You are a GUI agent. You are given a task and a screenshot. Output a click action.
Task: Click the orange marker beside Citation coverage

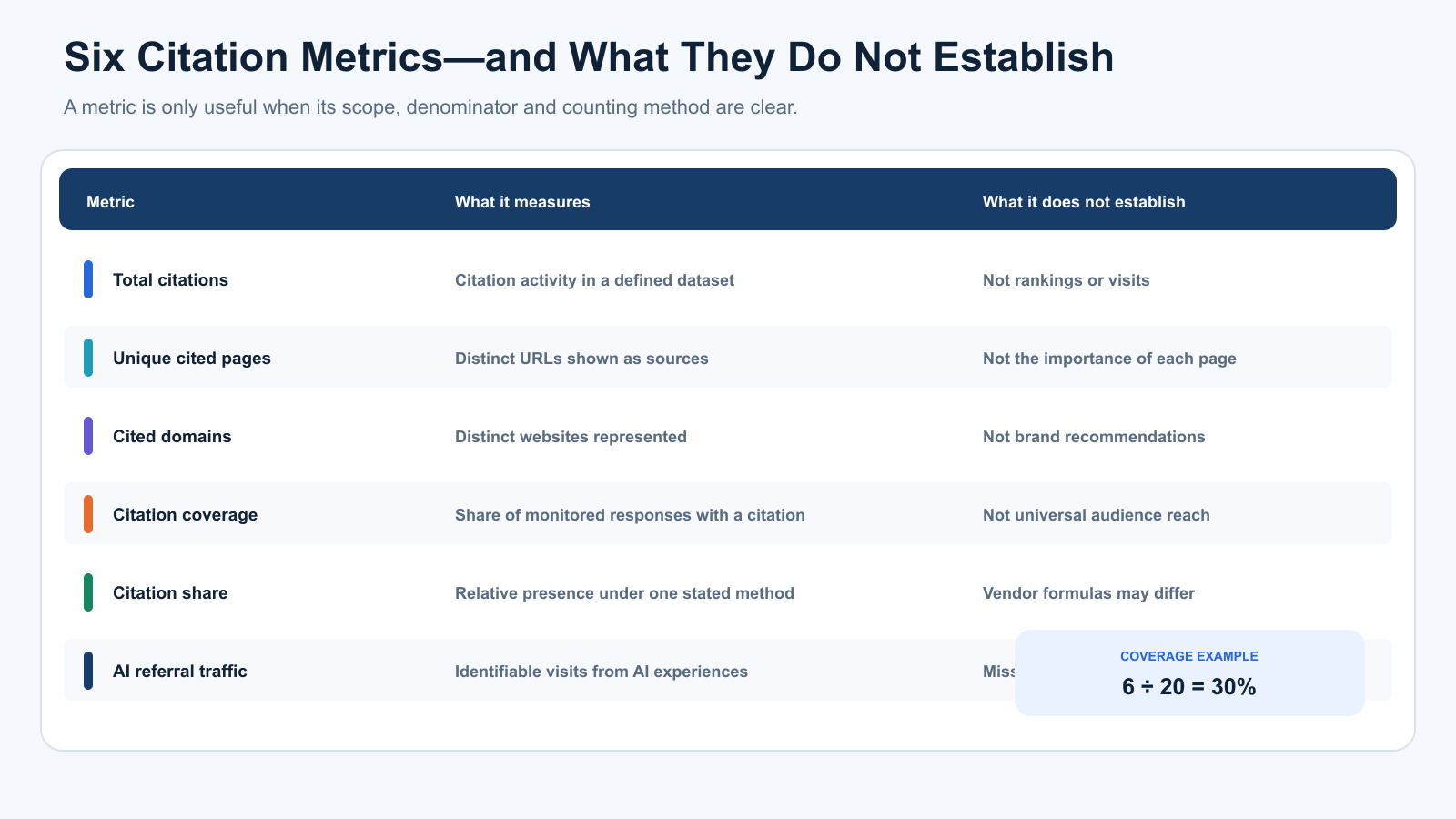pyautogui.click(x=88, y=514)
